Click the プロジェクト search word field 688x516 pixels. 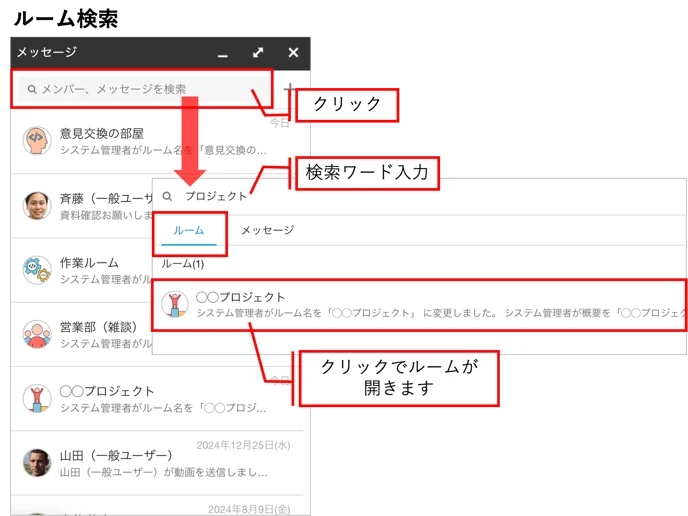(419, 196)
